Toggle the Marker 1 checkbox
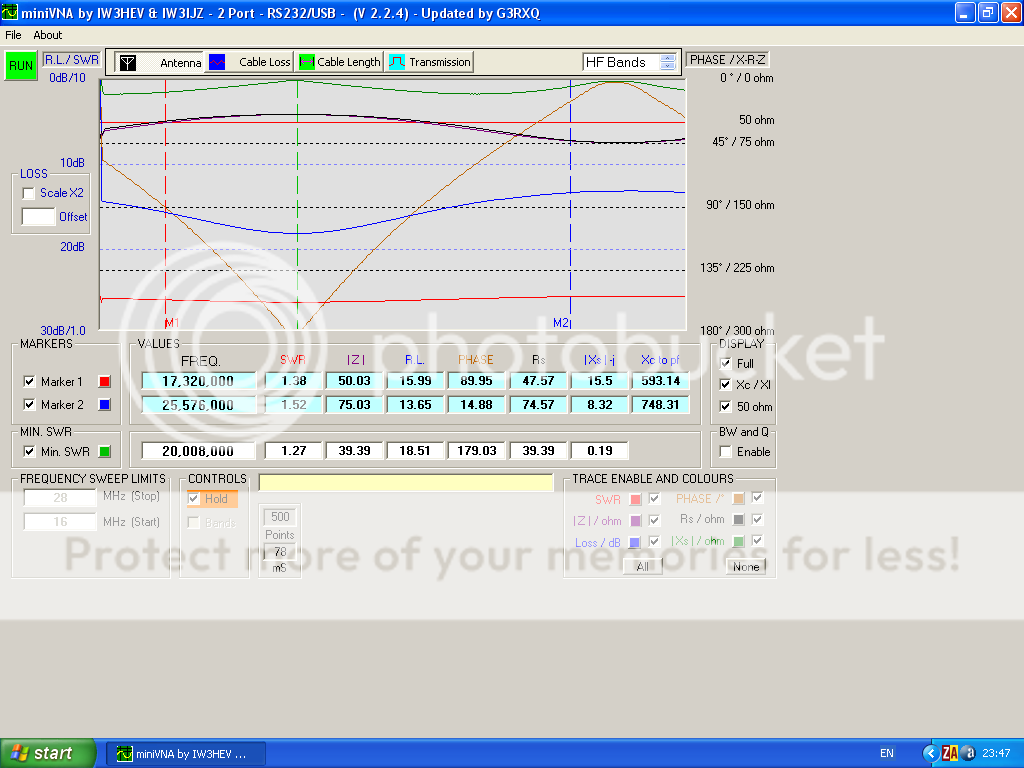This screenshot has width=1024, height=768. point(29,381)
